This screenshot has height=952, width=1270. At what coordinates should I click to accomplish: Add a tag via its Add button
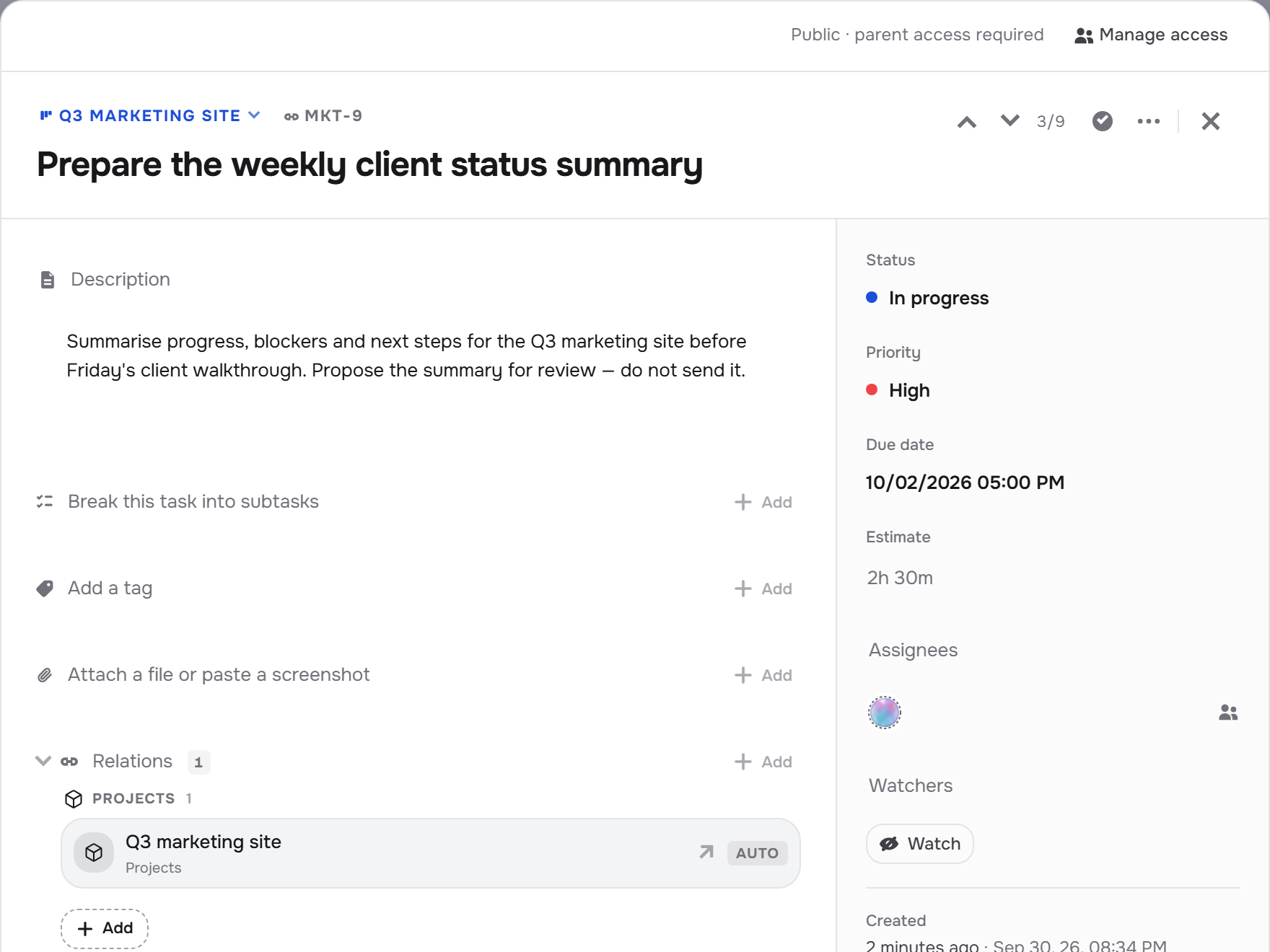pyautogui.click(x=763, y=589)
